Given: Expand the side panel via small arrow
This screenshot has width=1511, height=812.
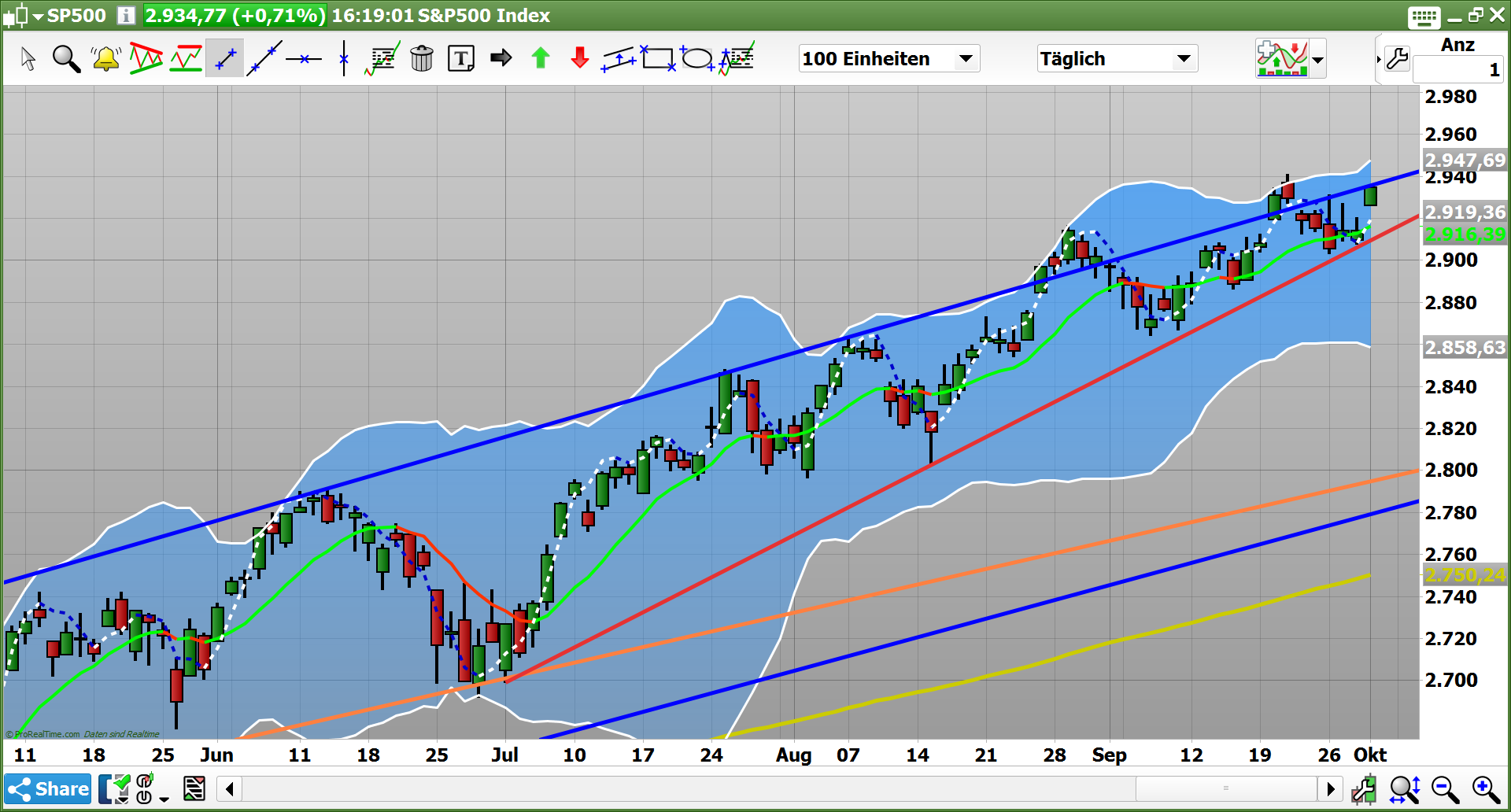Looking at the screenshot, I should tap(1379, 59).
